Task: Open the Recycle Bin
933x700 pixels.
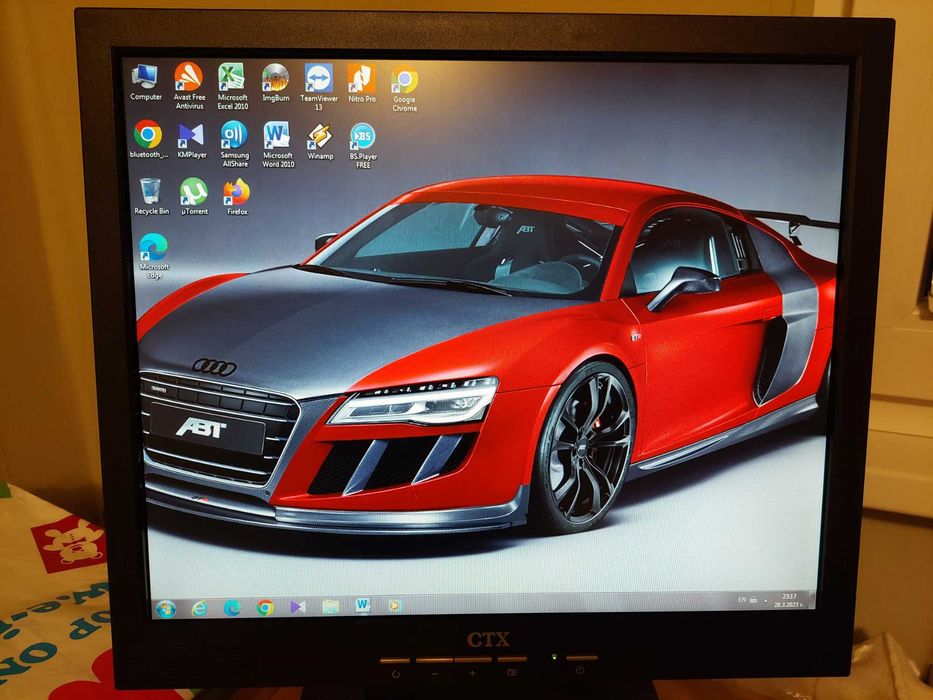Action: [151, 192]
